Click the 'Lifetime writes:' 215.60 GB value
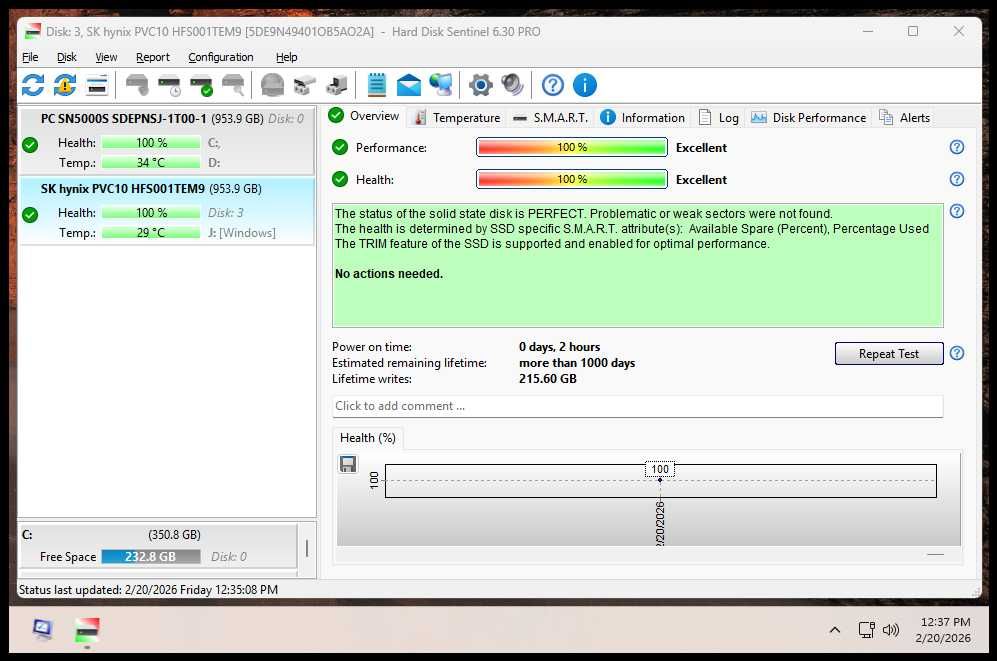 point(547,379)
